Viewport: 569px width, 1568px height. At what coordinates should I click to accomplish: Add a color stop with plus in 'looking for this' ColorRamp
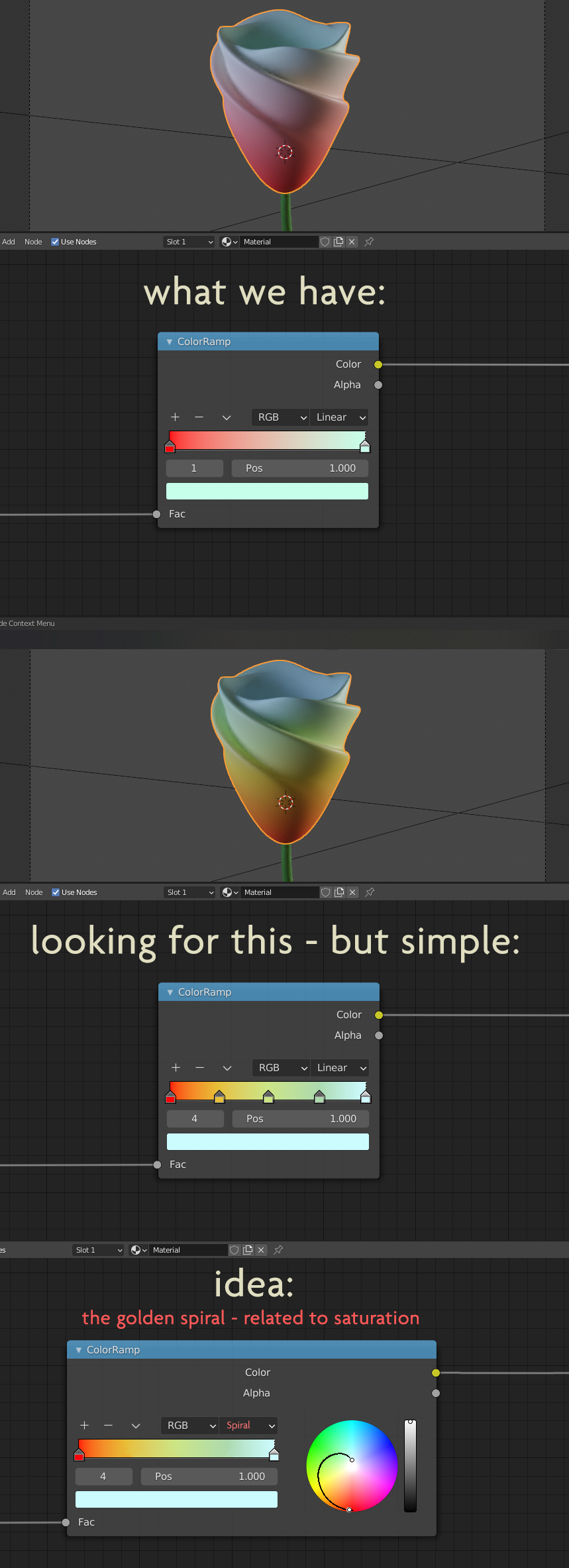tap(176, 1068)
